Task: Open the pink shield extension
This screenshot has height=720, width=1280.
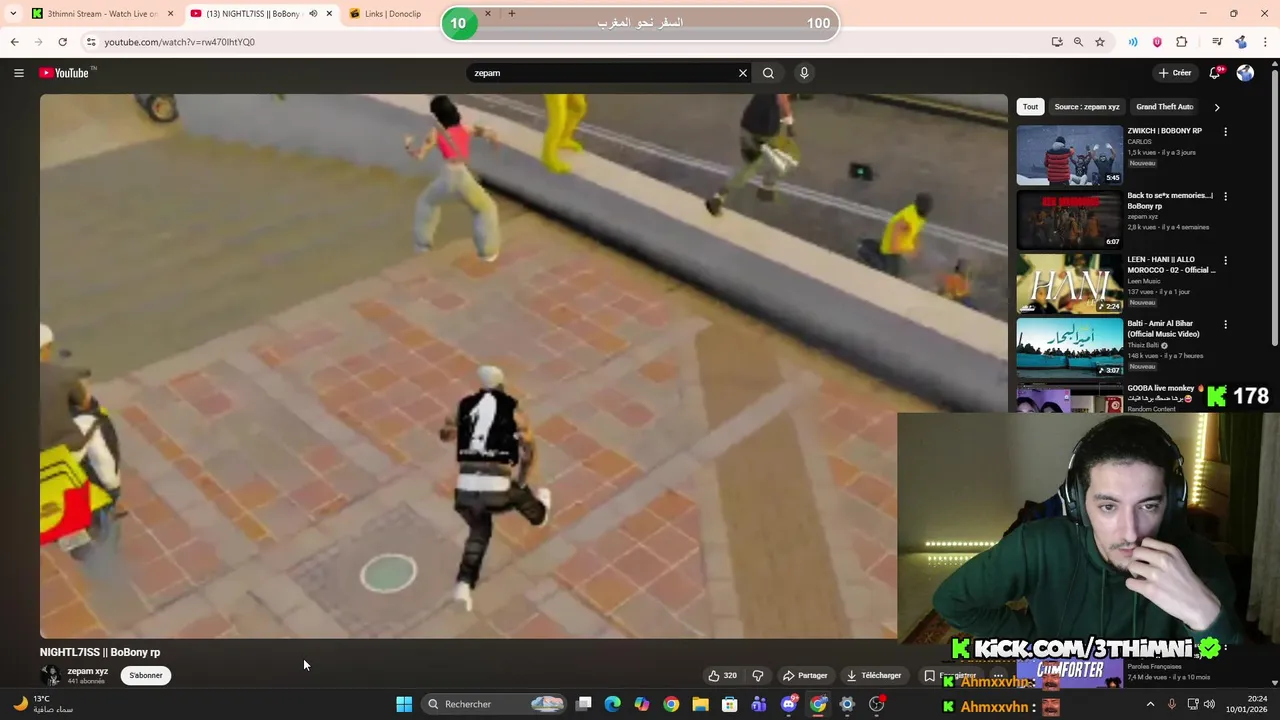Action: click(1157, 42)
